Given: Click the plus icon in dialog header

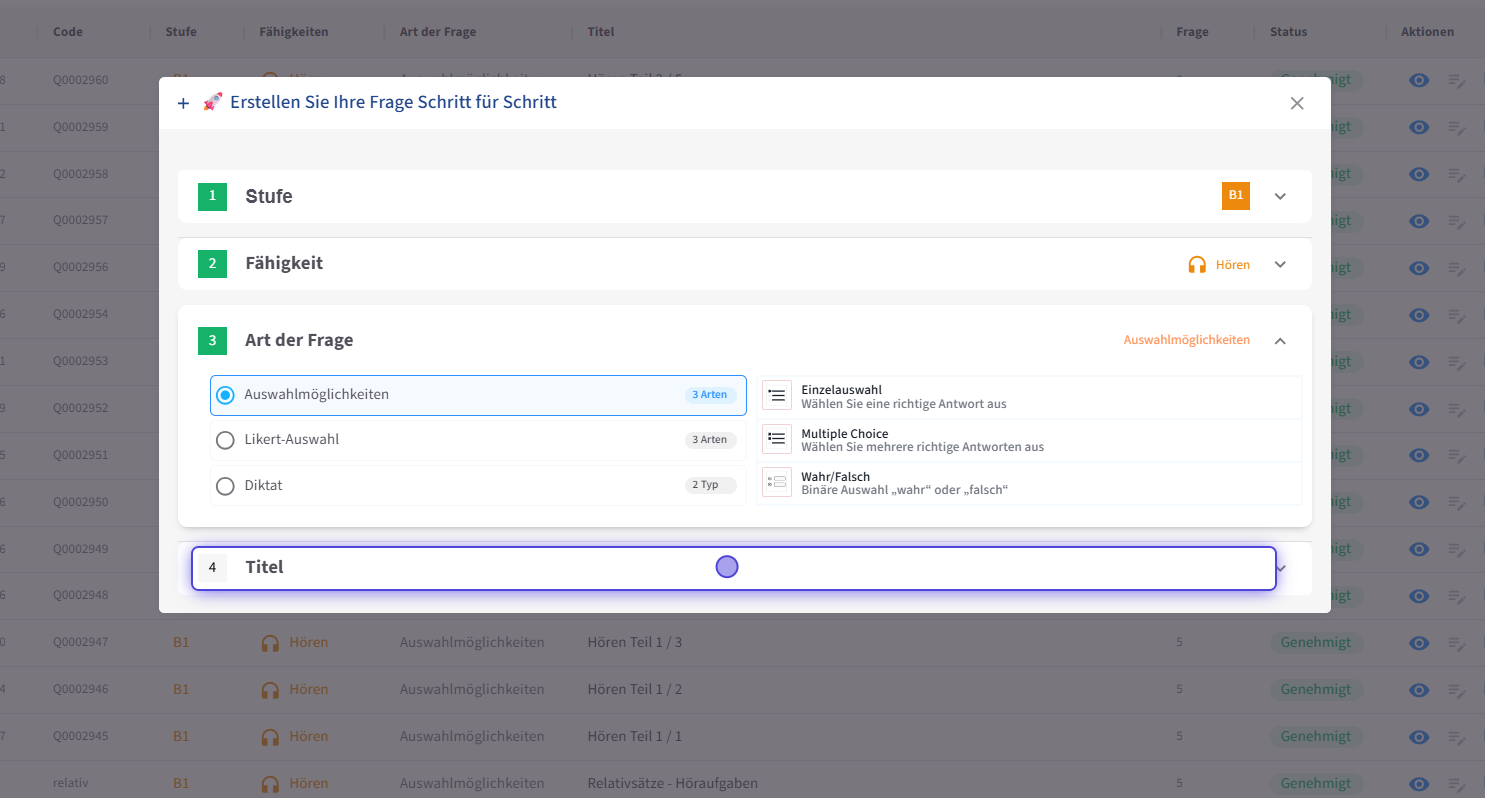Looking at the screenshot, I should (x=183, y=103).
